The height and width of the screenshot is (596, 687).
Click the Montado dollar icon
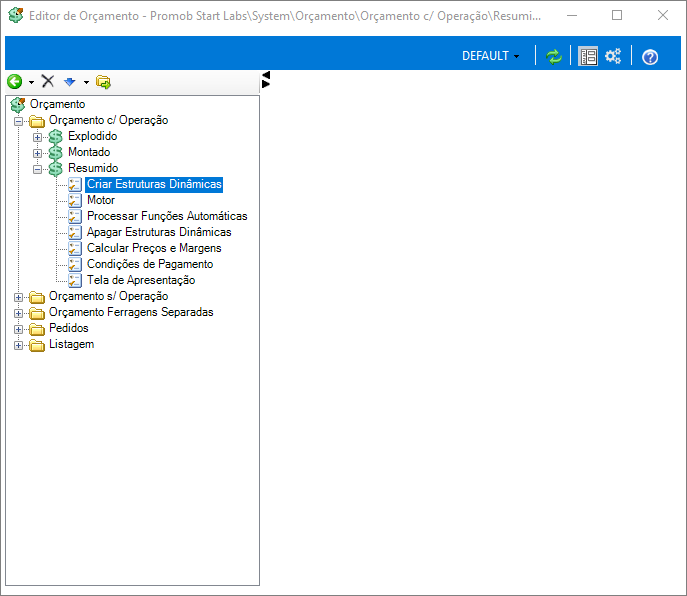55,153
